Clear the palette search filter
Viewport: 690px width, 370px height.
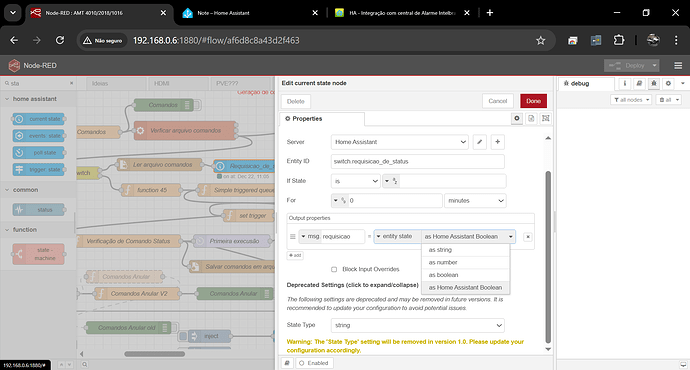71,83
